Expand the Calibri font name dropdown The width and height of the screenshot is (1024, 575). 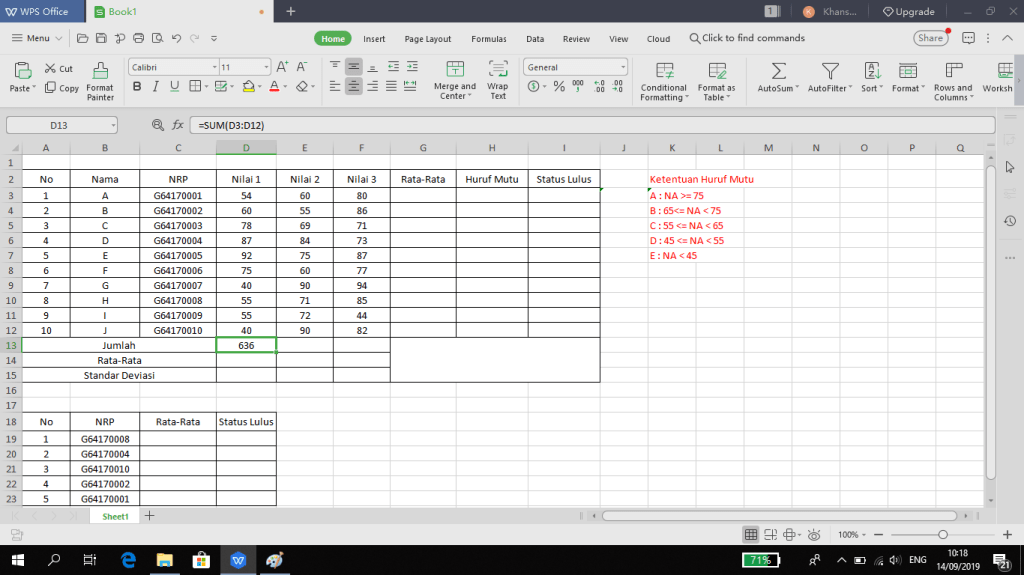[211, 67]
